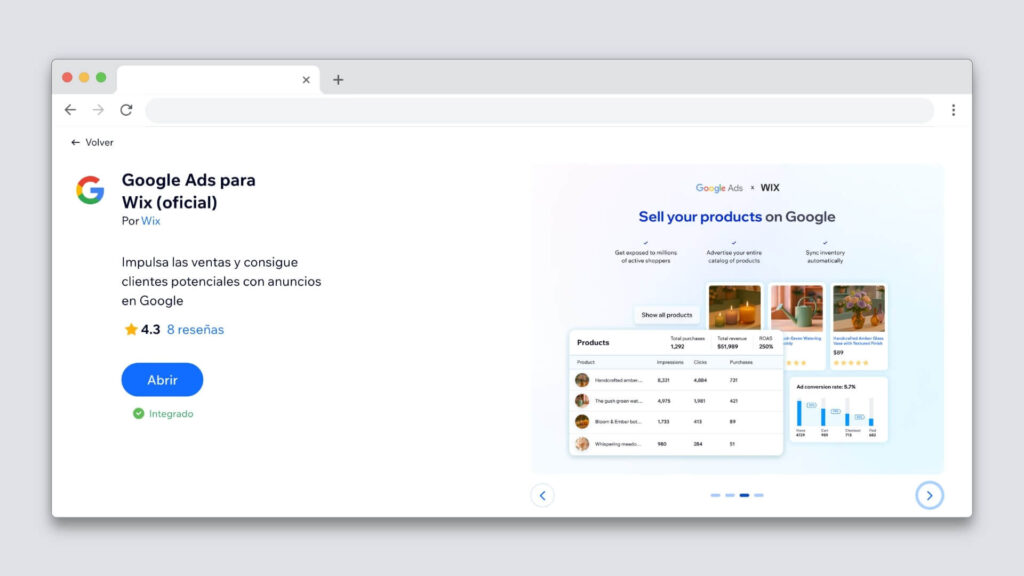The height and width of the screenshot is (576, 1024).
Task: Click the Sell your products on Google heading
Action: pyautogui.click(x=737, y=217)
